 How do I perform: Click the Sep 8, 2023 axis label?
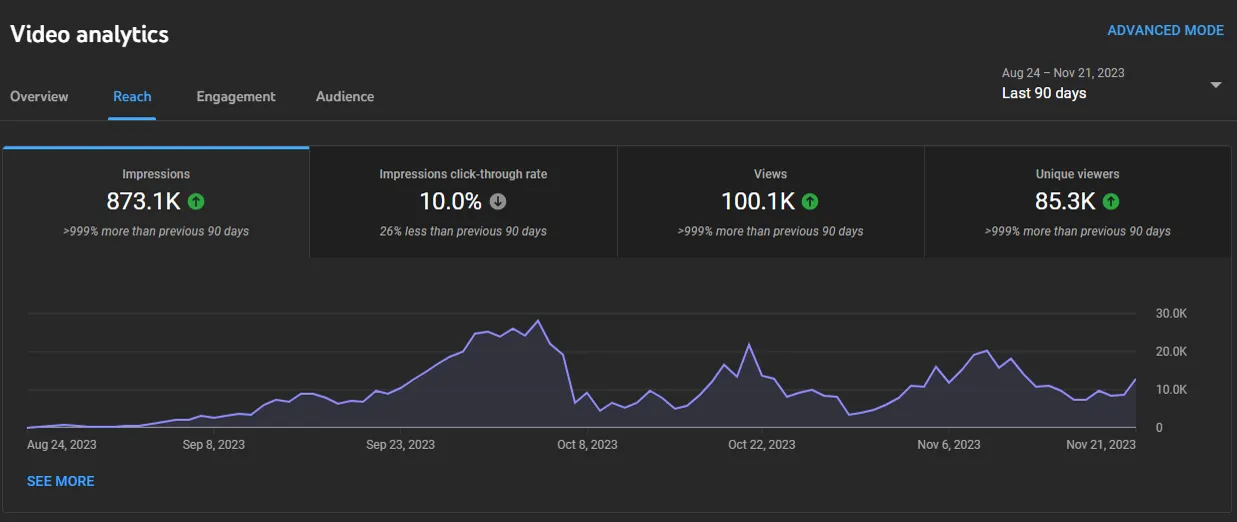click(x=213, y=444)
